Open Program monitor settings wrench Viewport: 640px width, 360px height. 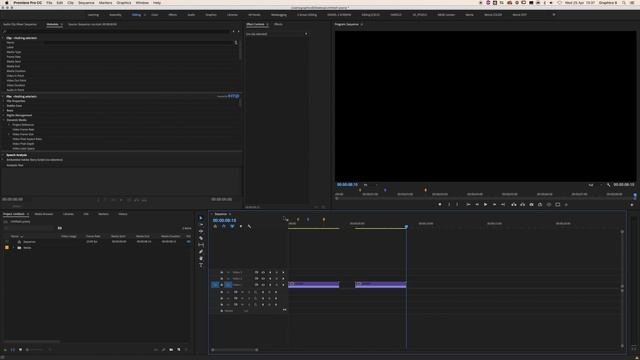(x=608, y=185)
